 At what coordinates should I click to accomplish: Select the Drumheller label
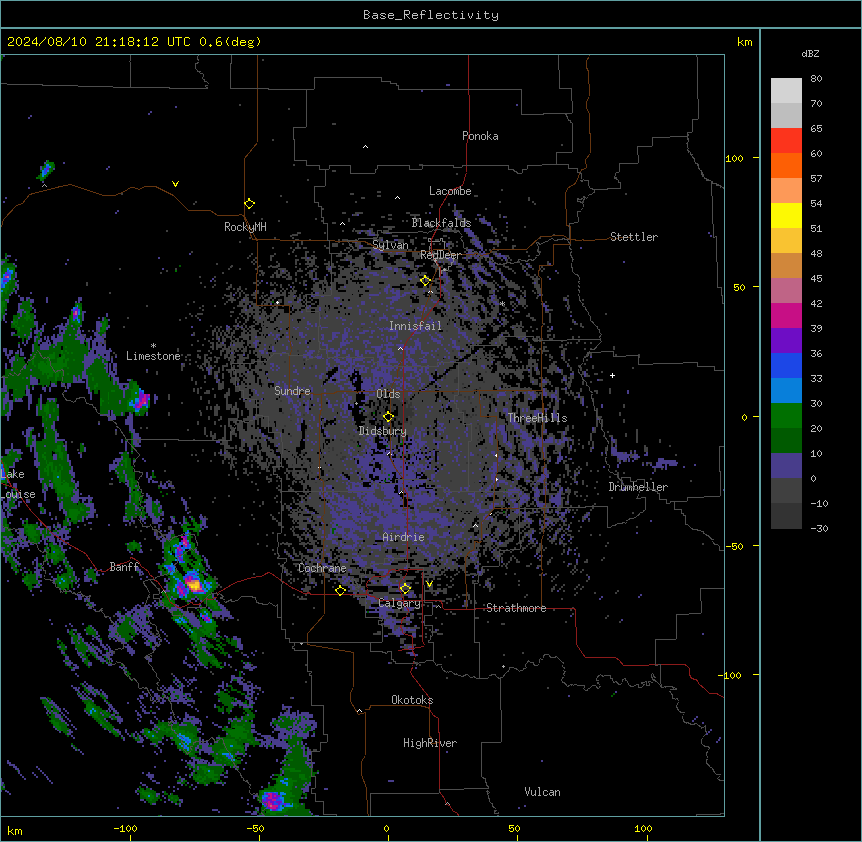pyautogui.click(x=638, y=487)
